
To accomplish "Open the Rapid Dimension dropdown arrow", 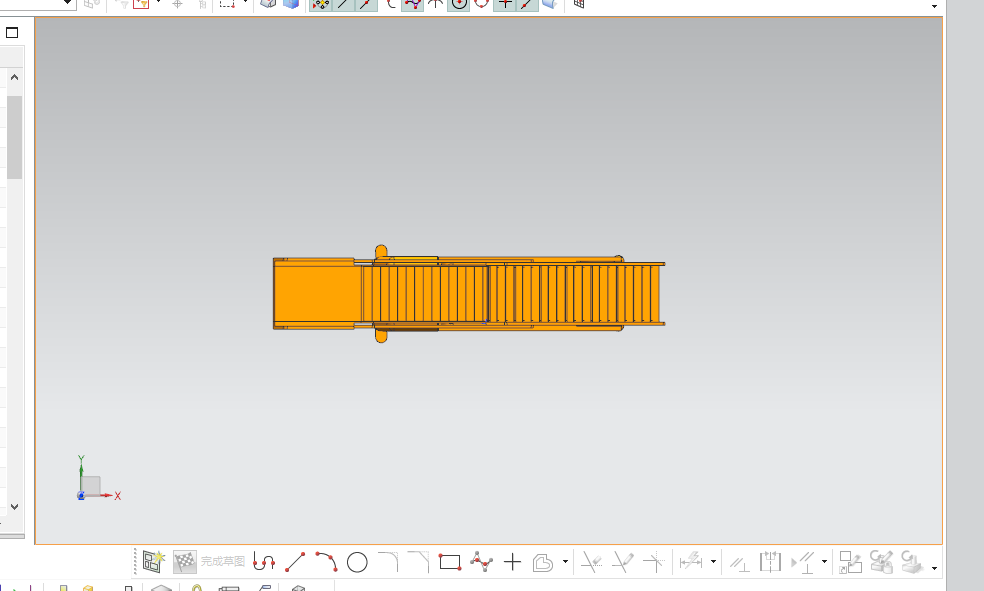I will (713, 562).
